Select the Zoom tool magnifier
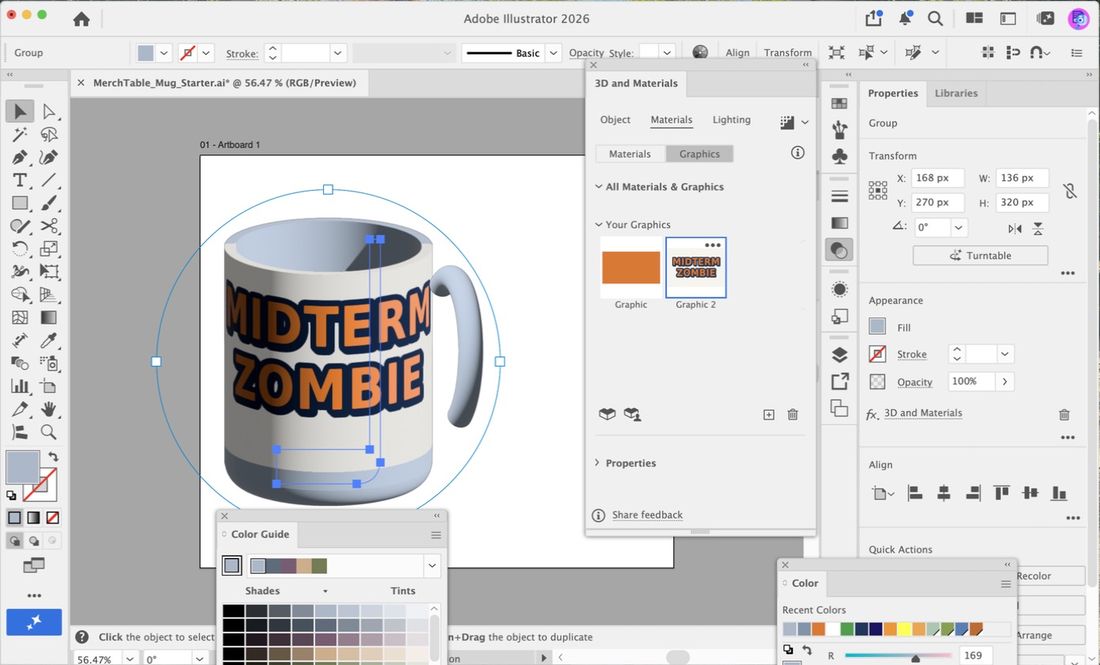1100x665 pixels. (48, 431)
